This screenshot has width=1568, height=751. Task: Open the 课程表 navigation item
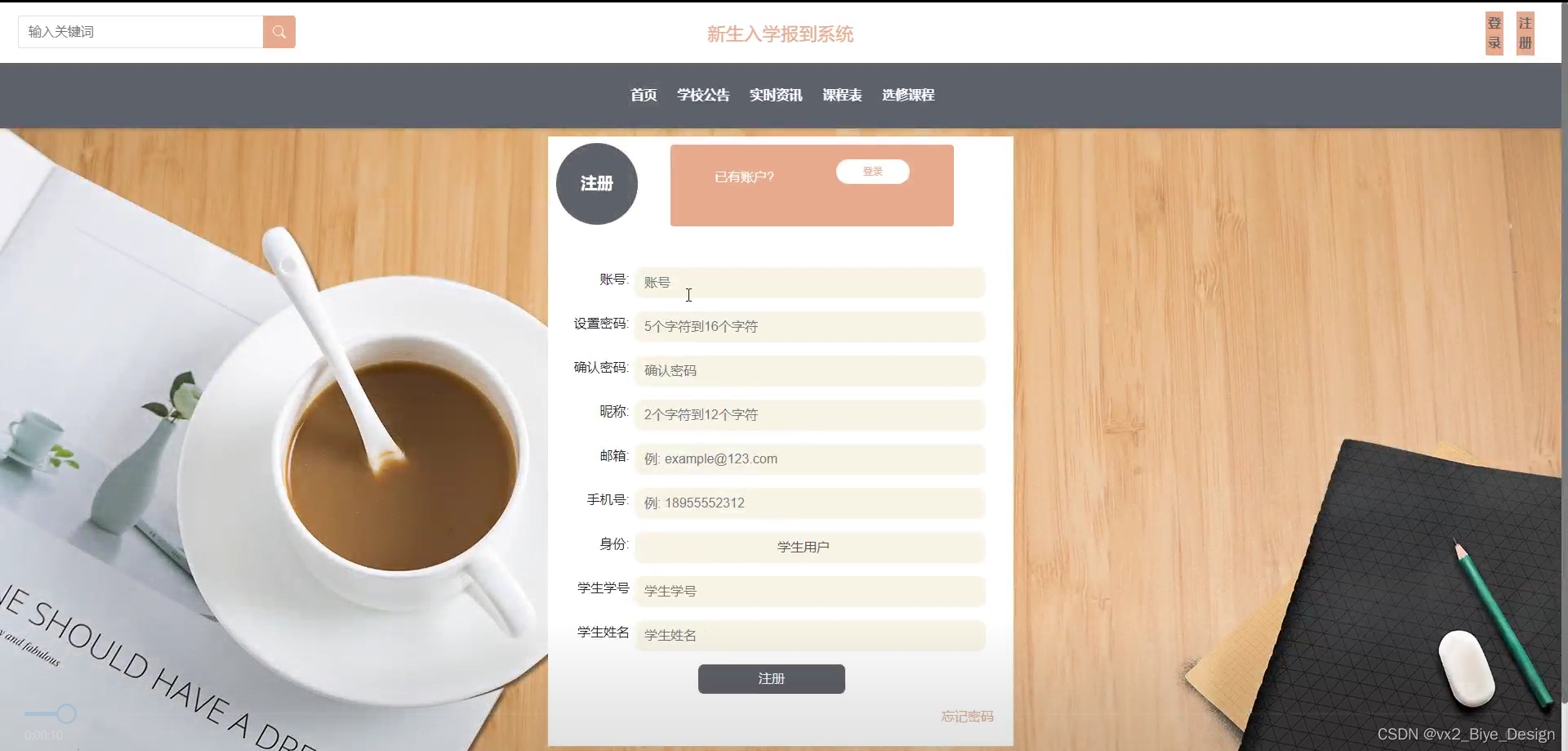coord(842,95)
